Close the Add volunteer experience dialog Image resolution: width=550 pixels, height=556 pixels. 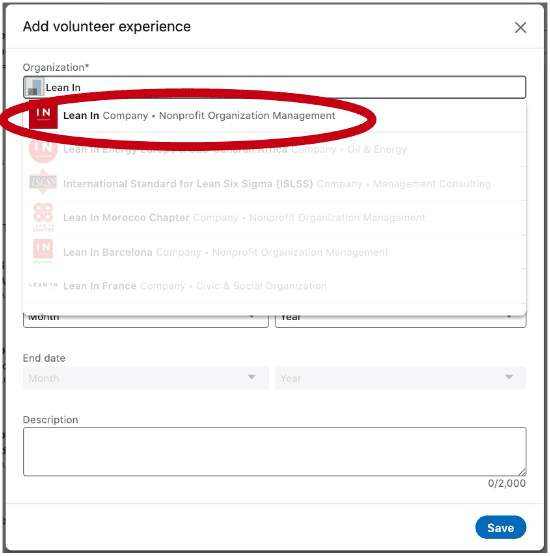(520, 27)
